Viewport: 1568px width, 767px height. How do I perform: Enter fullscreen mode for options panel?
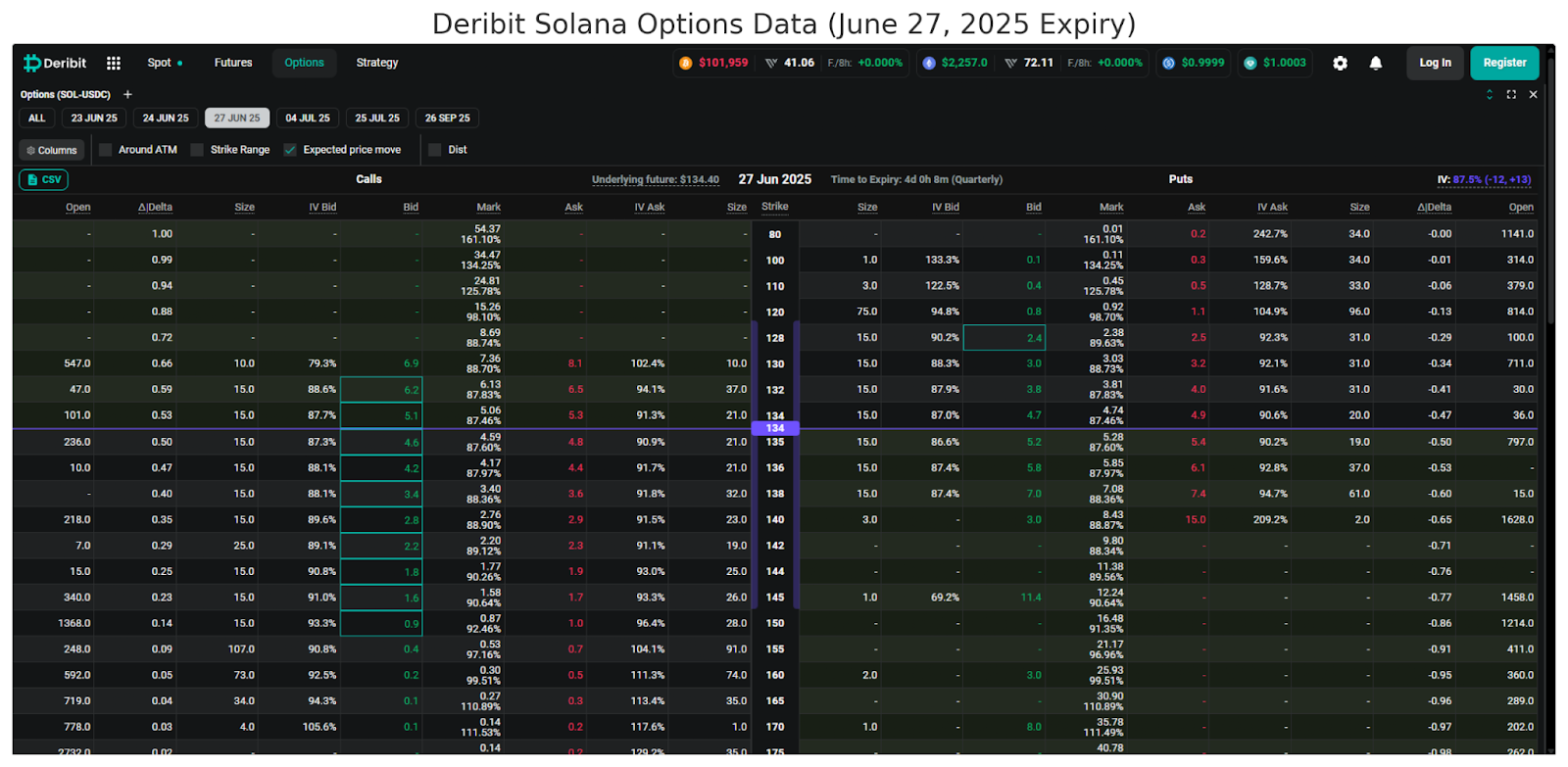[1511, 94]
